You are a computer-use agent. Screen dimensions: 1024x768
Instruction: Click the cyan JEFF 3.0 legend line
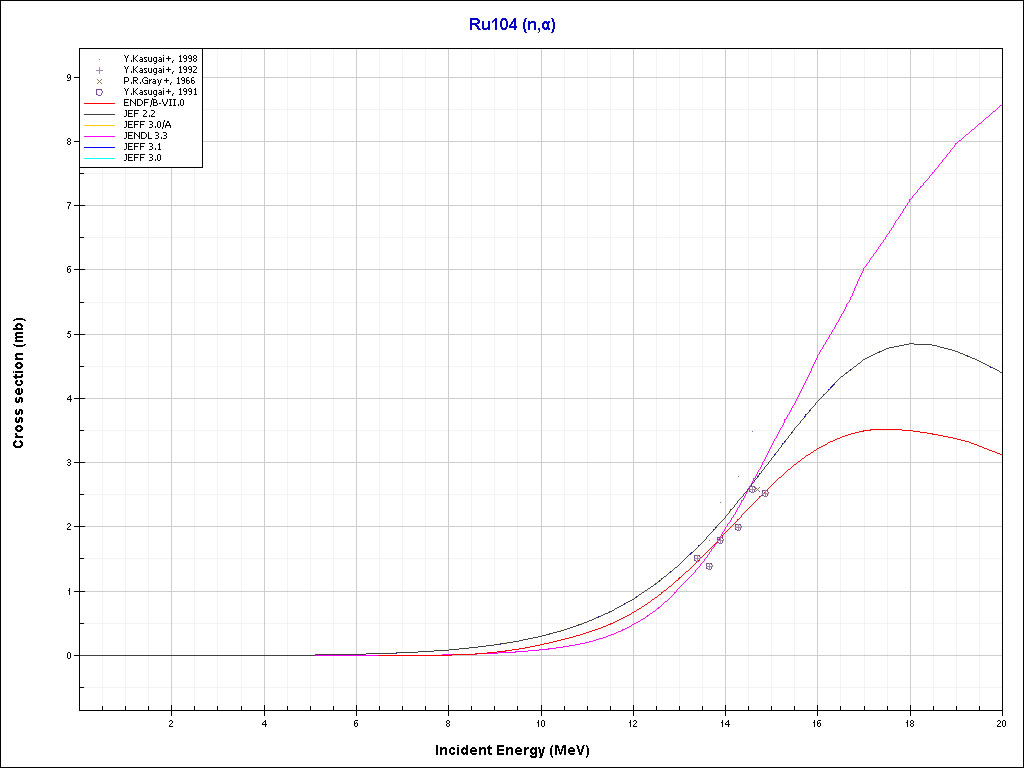100,158
